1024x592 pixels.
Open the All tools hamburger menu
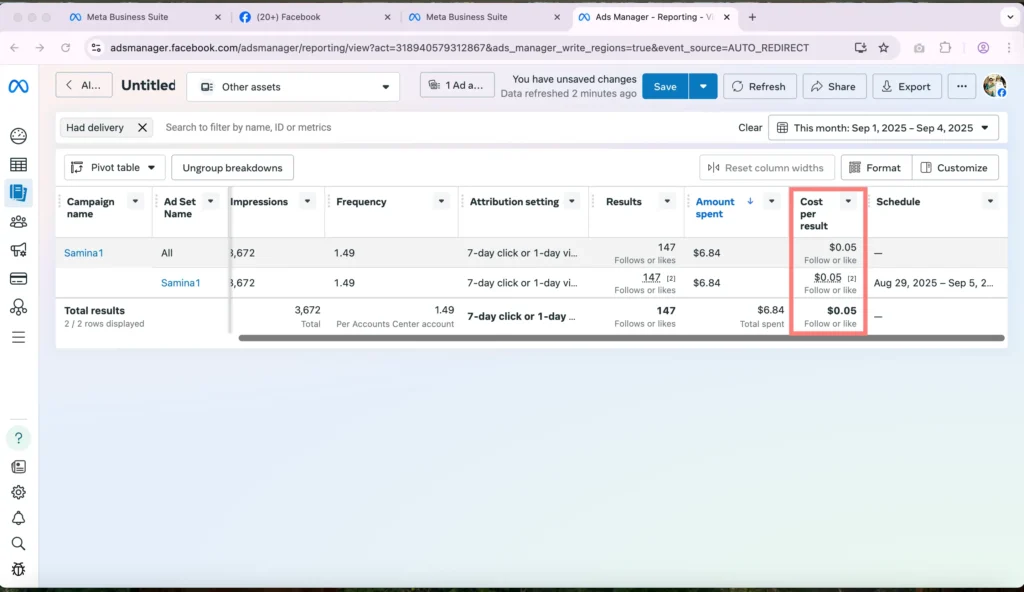point(18,337)
